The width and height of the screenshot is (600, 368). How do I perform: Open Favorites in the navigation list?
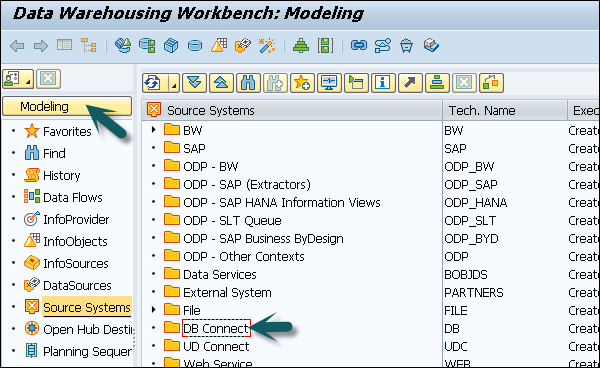[67, 132]
